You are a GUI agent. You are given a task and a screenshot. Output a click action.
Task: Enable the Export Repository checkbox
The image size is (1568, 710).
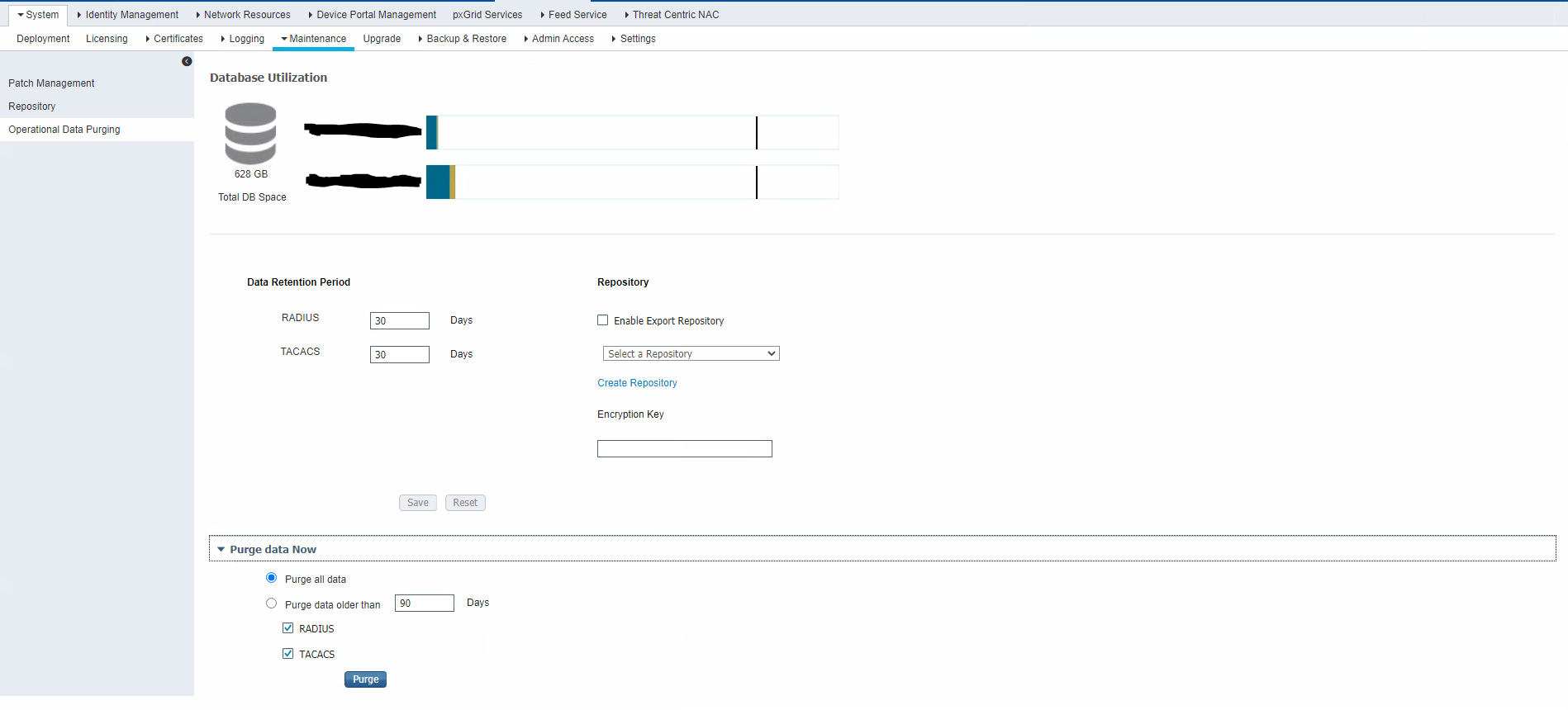603,320
